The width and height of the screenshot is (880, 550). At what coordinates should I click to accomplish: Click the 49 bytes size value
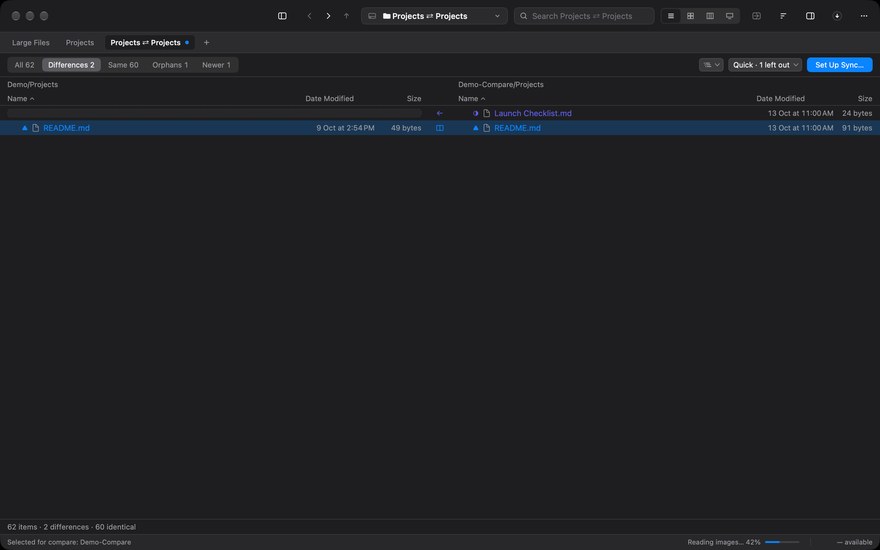click(406, 128)
